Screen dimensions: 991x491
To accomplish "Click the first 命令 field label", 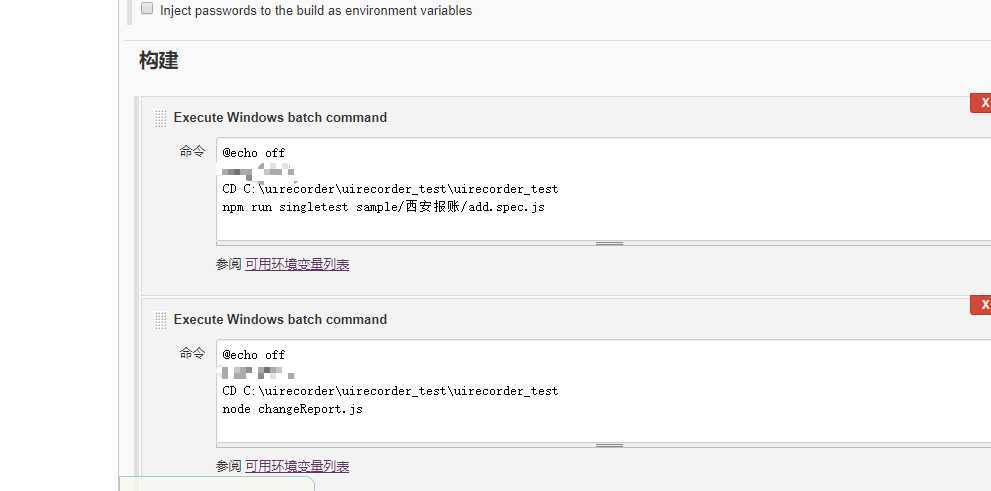I will (x=192, y=152).
